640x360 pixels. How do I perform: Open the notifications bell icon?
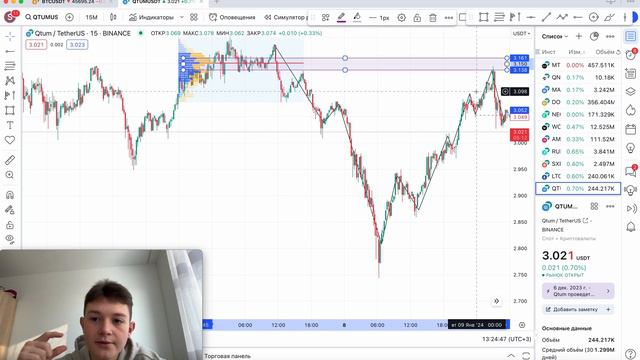click(631, 227)
